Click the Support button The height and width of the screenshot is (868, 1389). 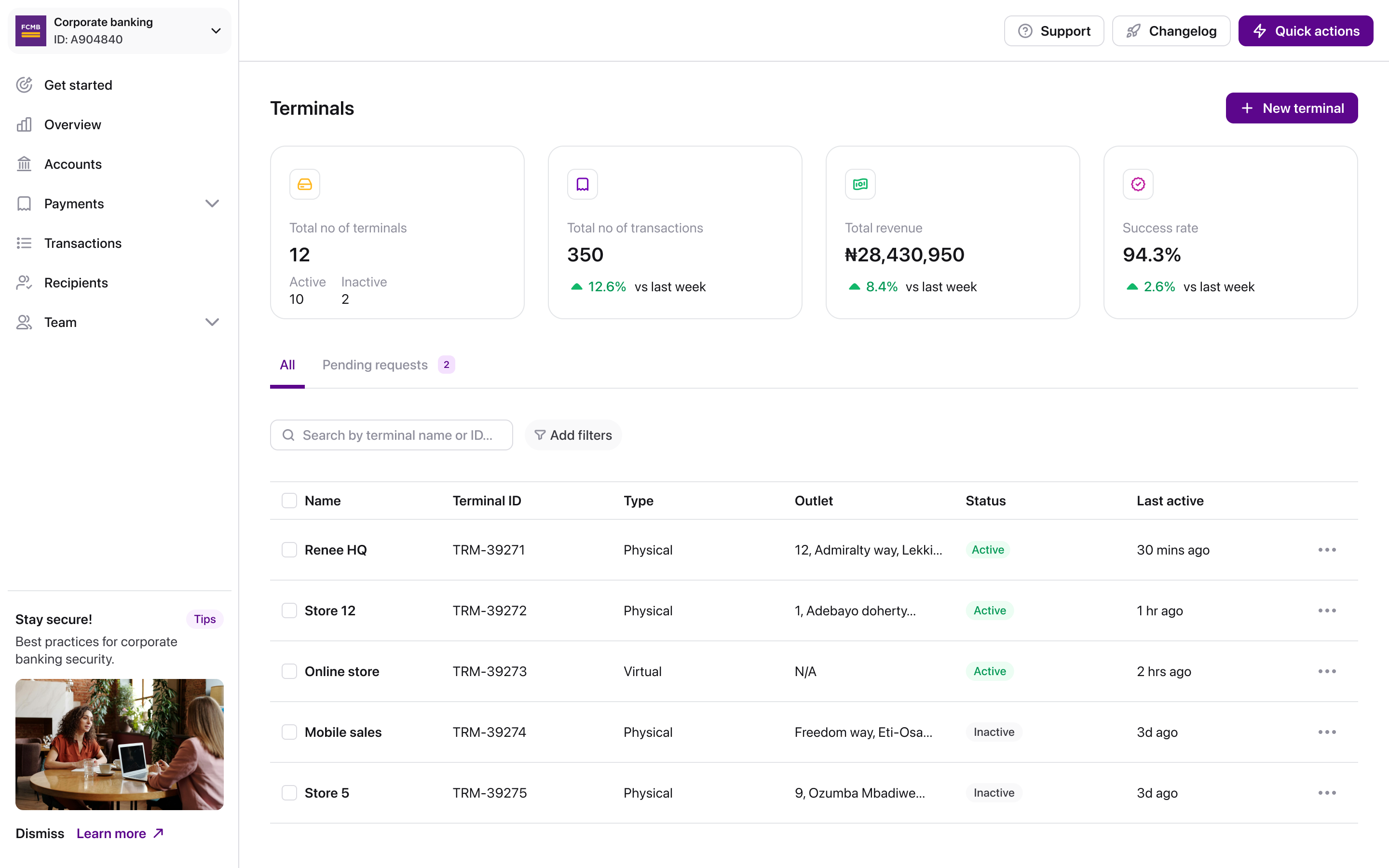1054,31
